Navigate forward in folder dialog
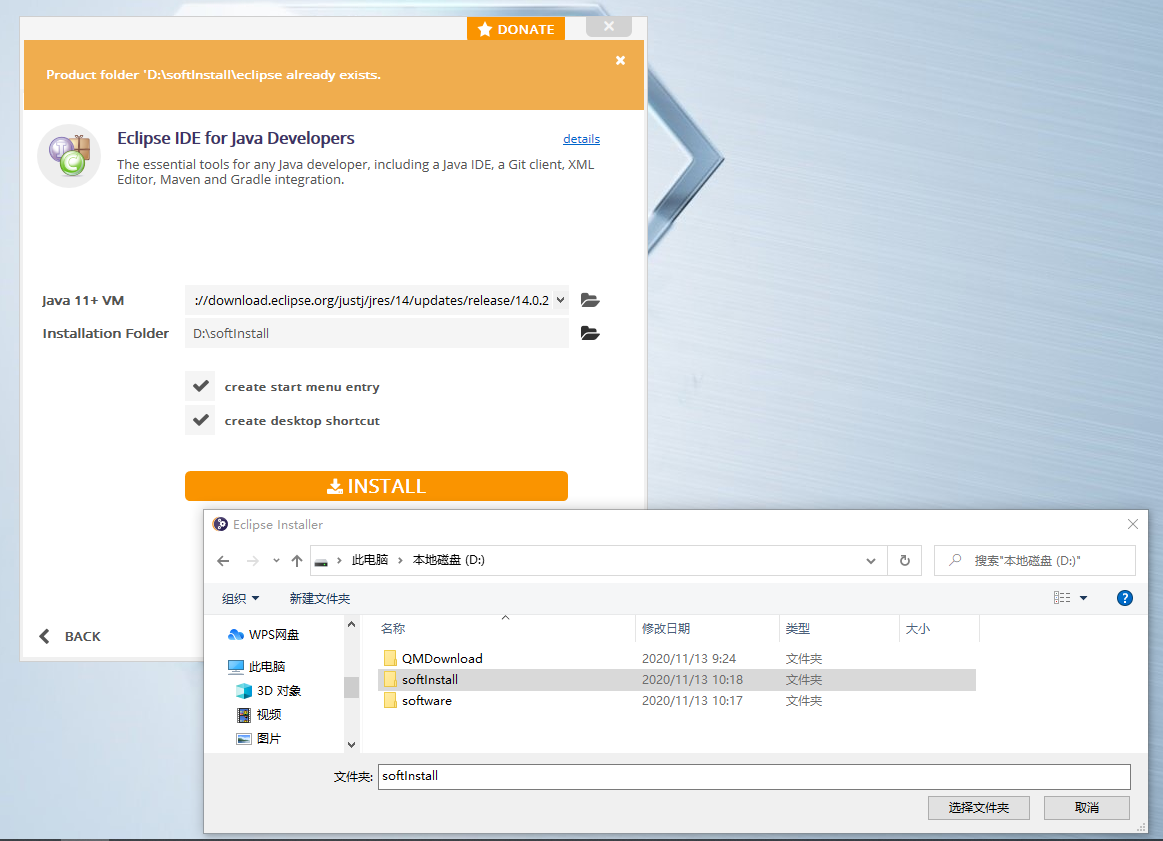Screen dimensions: 1163x841 (253, 561)
